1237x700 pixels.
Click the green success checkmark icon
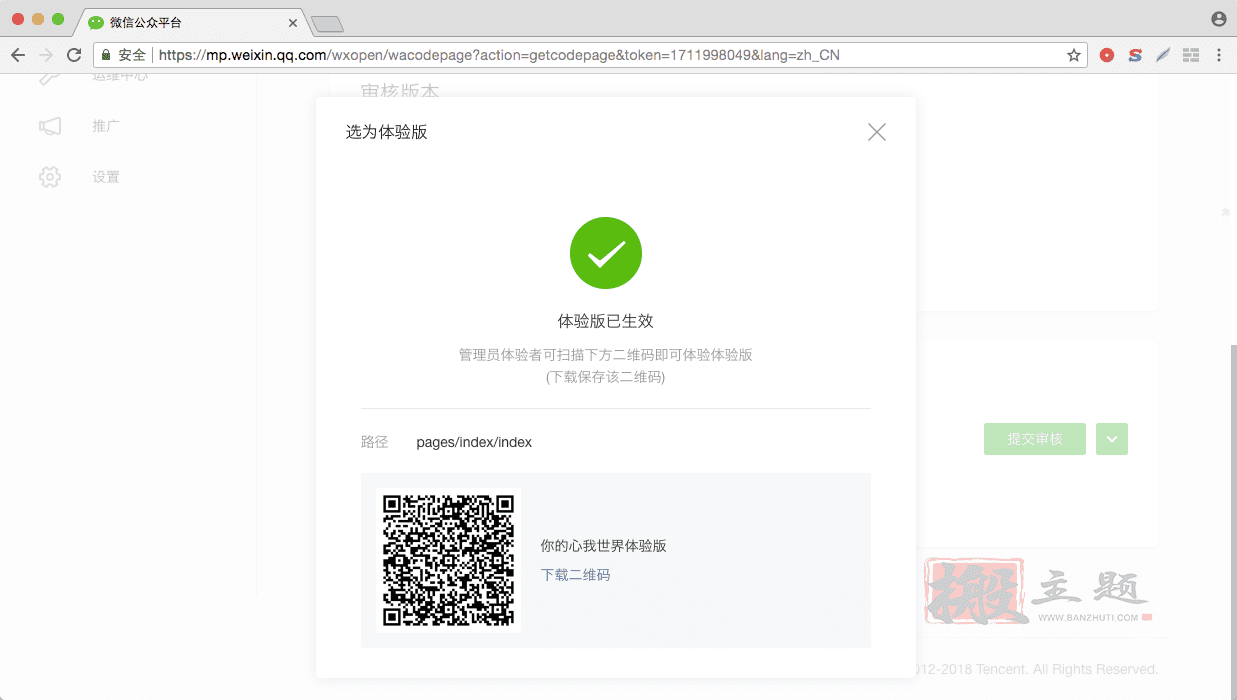(606, 254)
